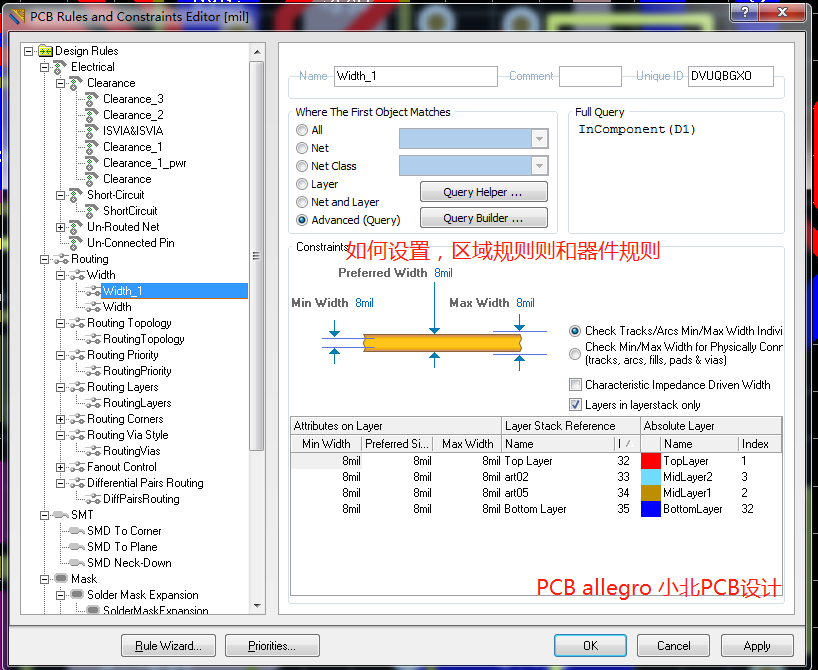Click the Max Width column header
818x670 pixels.
click(467, 444)
